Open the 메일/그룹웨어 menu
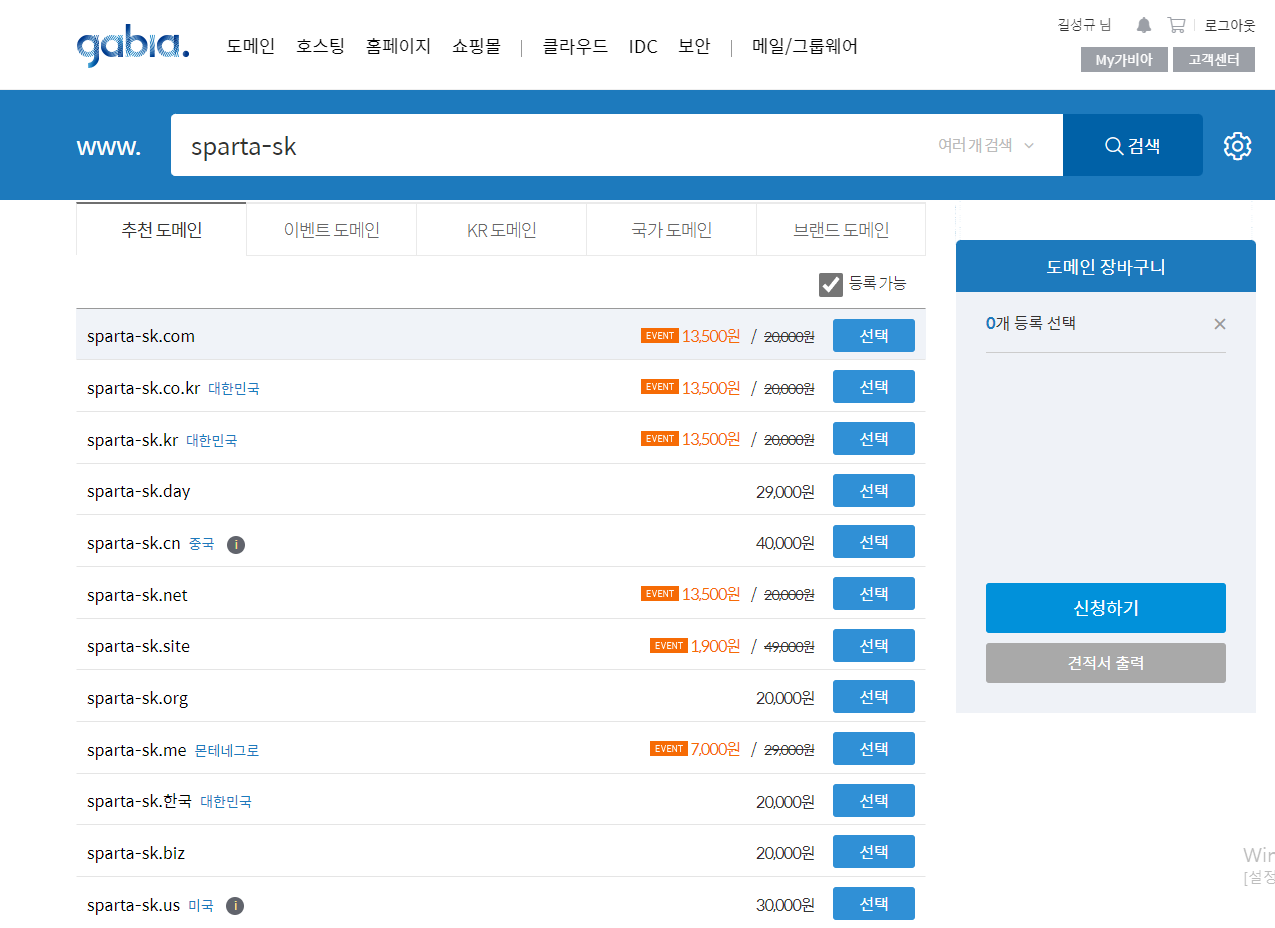 805,46
